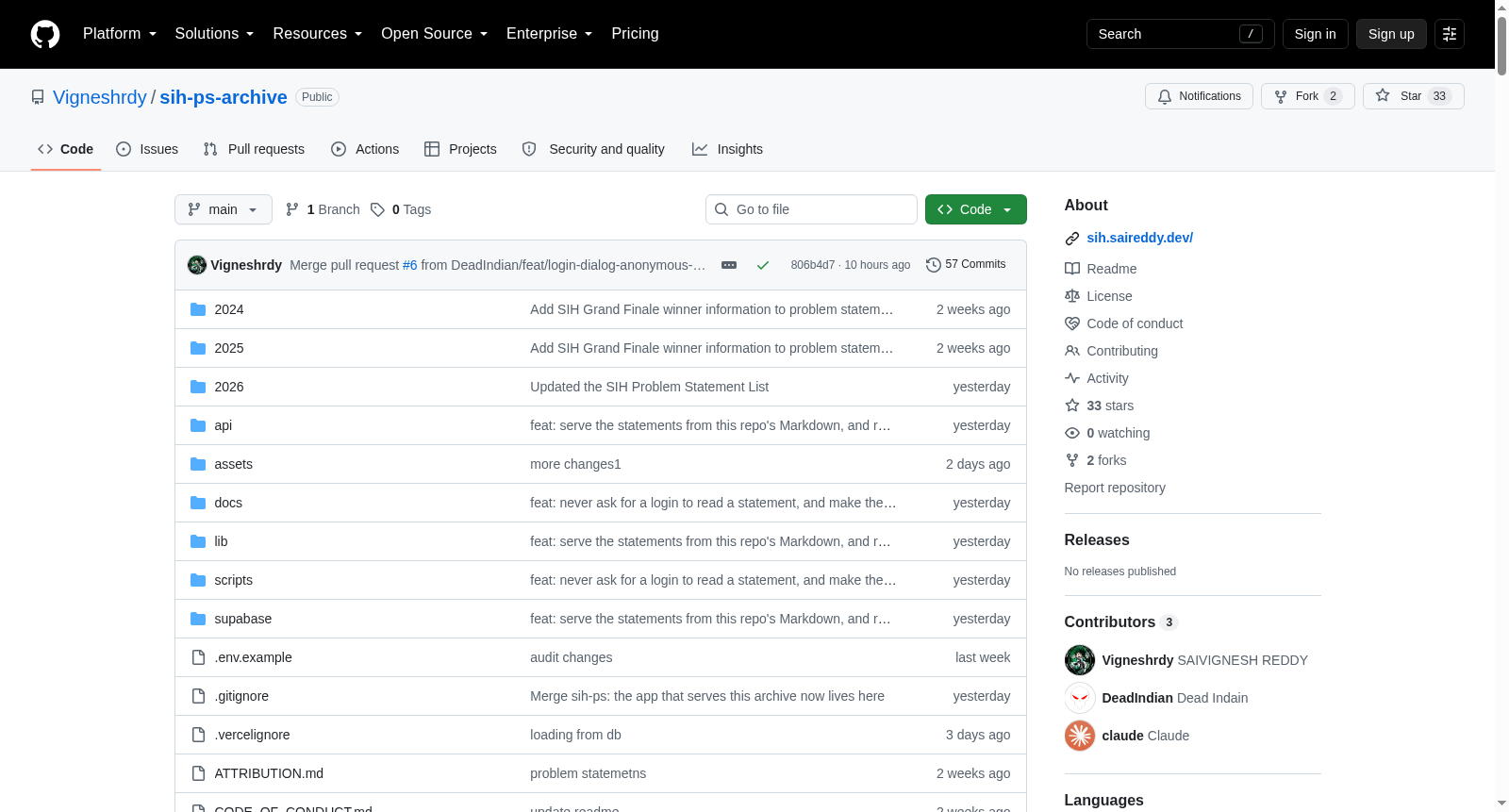Expand the Enterprise menu
The image size is (1509, 812).
point(549,34)
